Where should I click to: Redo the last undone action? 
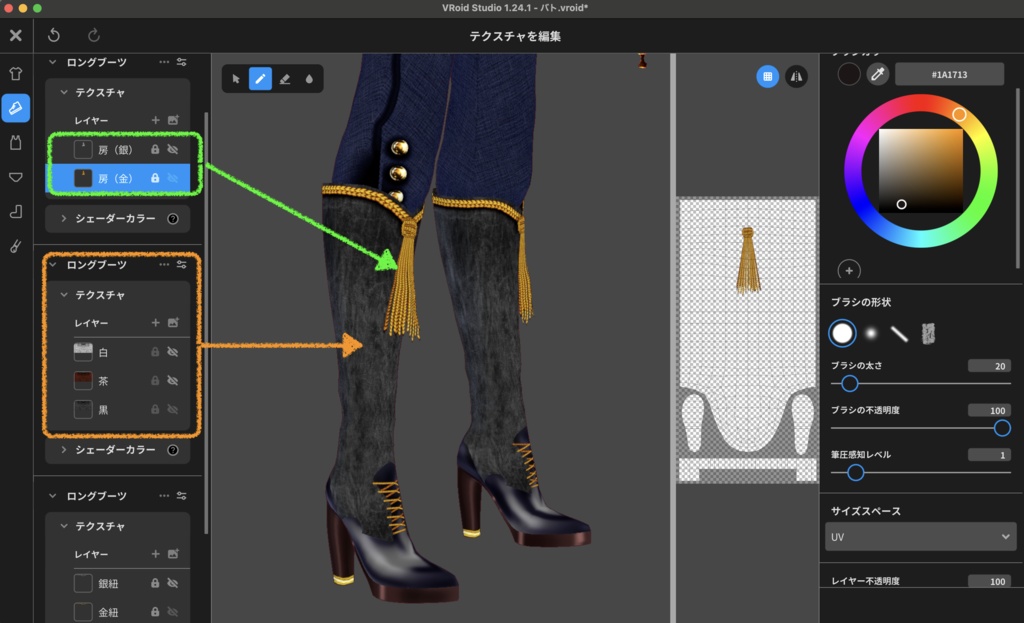point(94,35)
